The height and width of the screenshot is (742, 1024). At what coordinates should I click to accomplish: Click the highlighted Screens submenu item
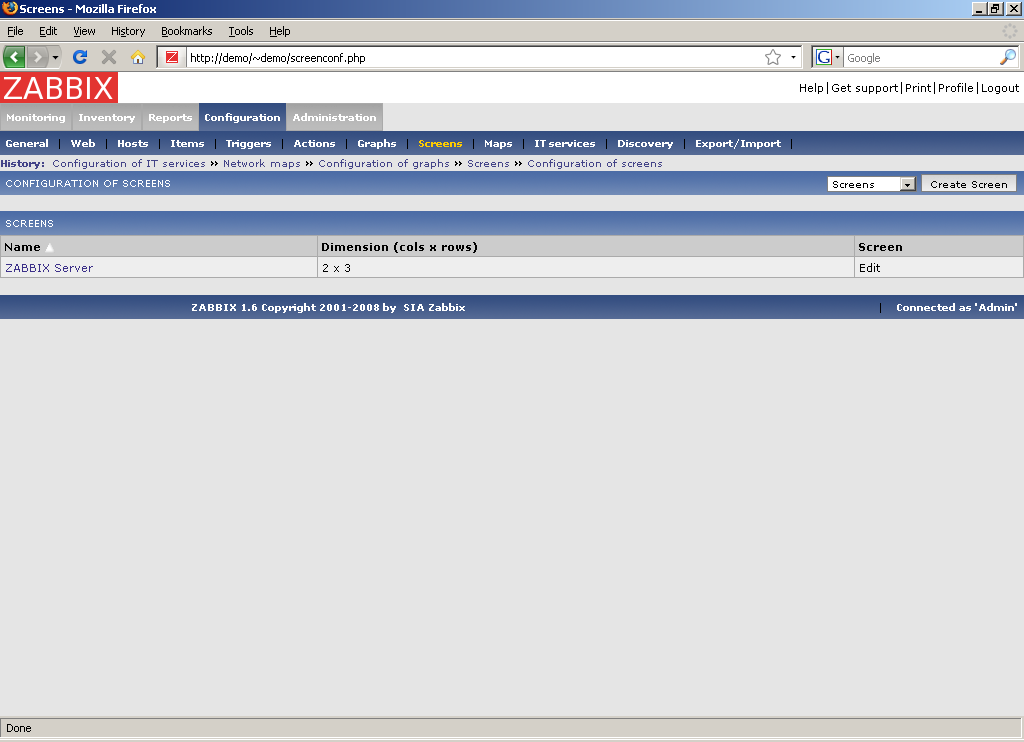point(440,143)
